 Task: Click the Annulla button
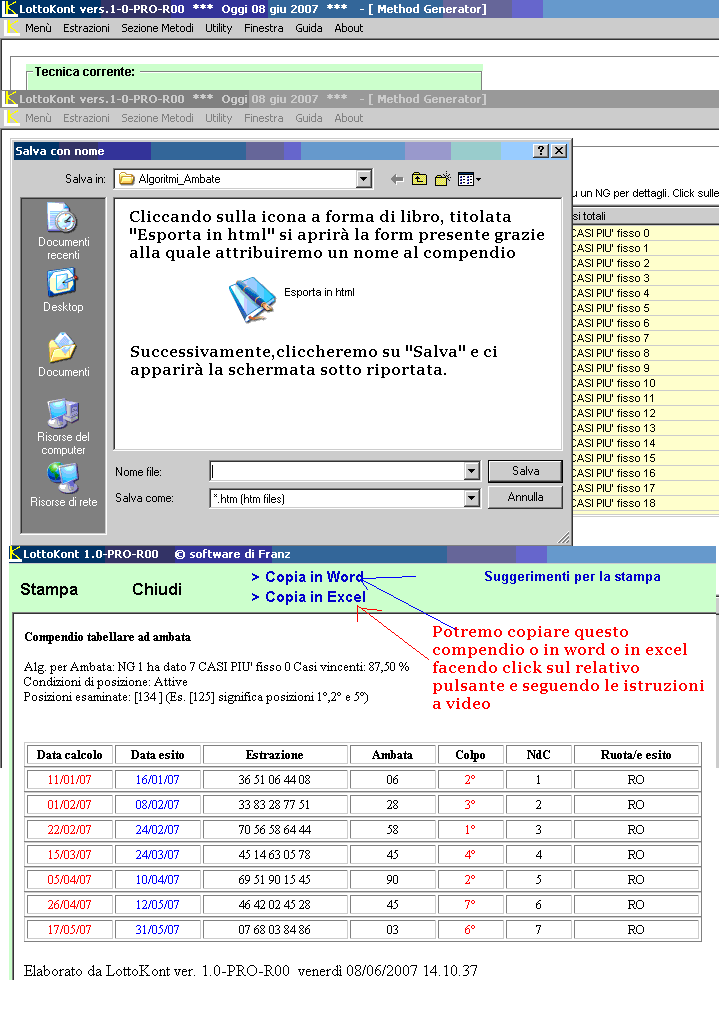pos(525,497)
